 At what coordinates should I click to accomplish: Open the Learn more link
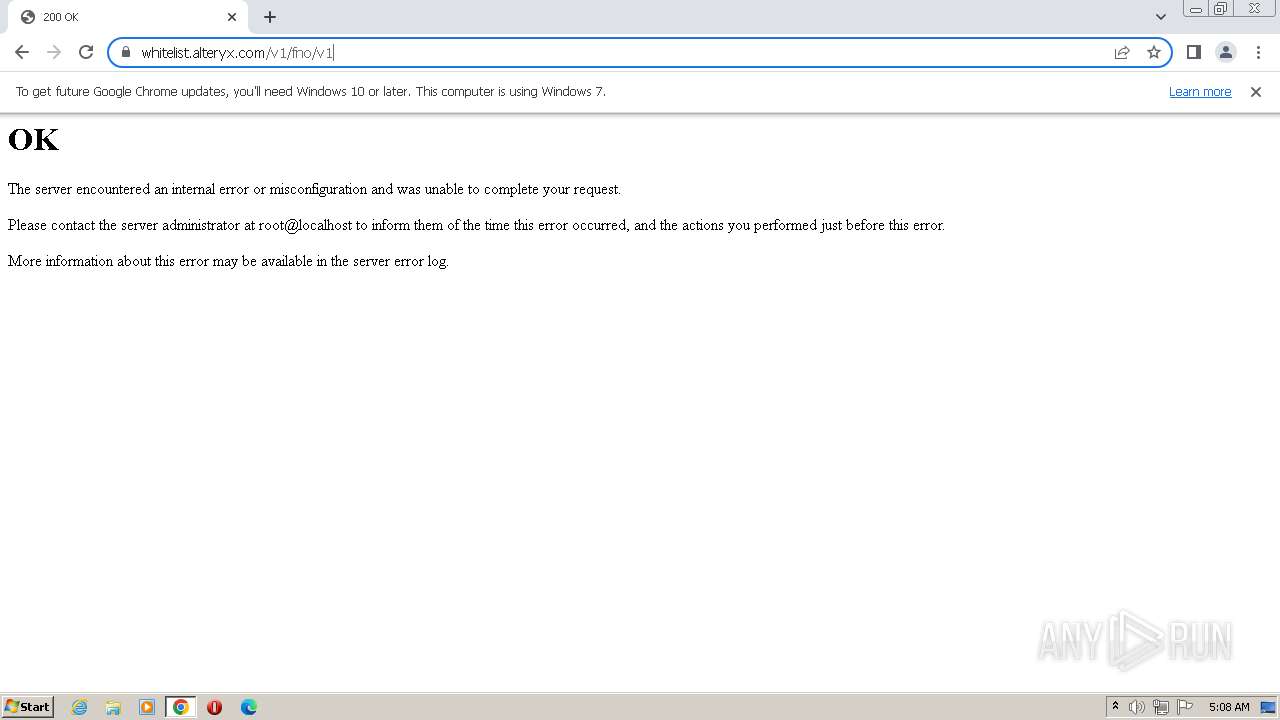[1200, 91]
